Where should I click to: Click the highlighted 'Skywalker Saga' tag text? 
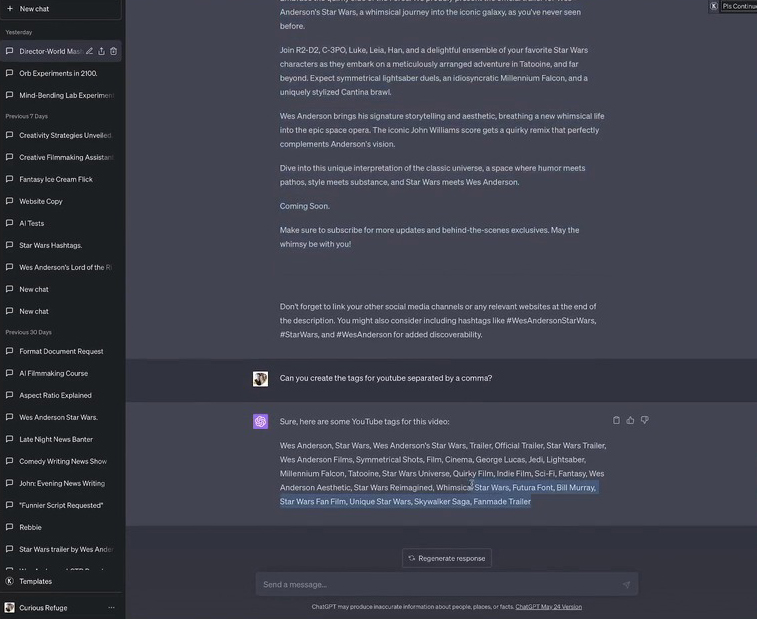click(442, 501)
